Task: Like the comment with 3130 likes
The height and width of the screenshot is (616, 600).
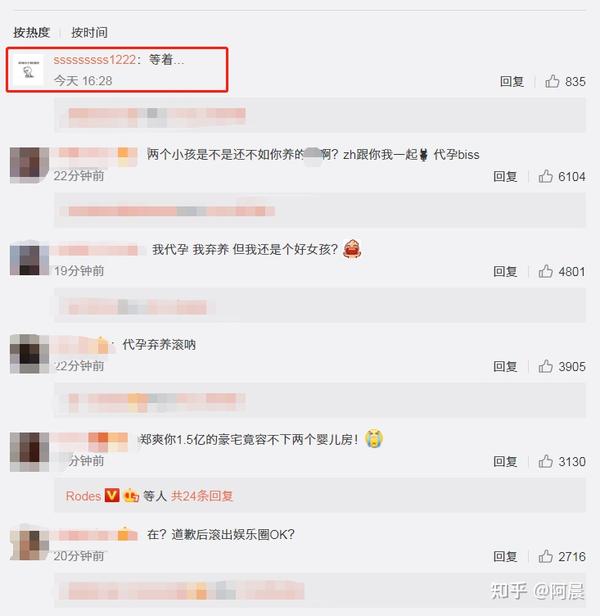Action: tap(545, 462)
